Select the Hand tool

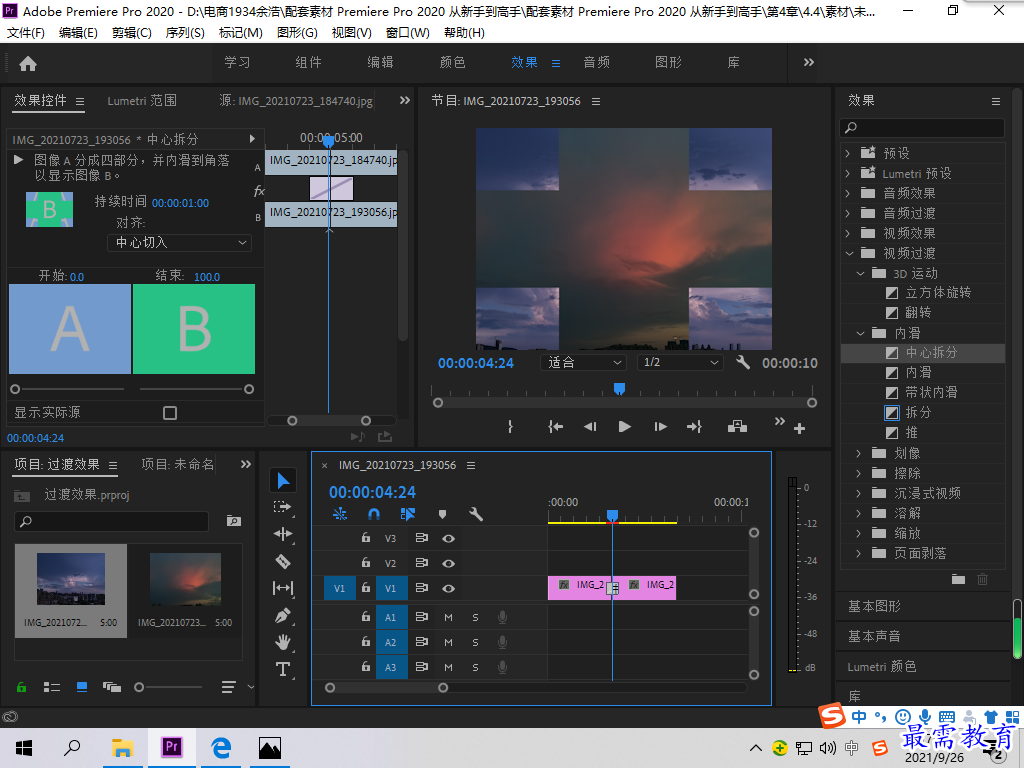click(x=282, y=642)
